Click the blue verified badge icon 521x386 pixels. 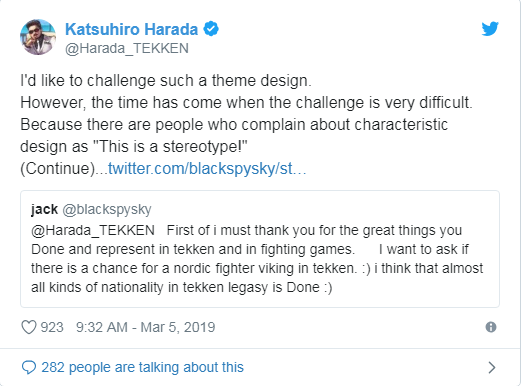pos(211,29)
